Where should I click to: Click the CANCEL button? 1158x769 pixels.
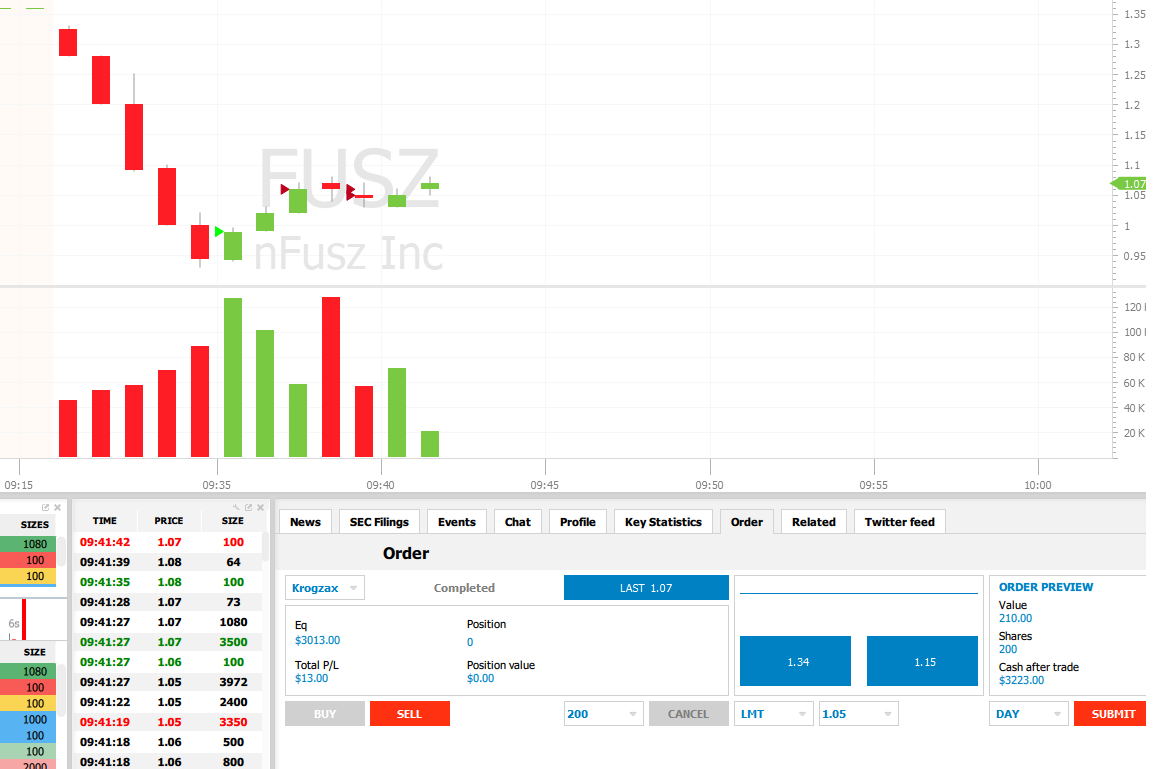pos(688,714)
